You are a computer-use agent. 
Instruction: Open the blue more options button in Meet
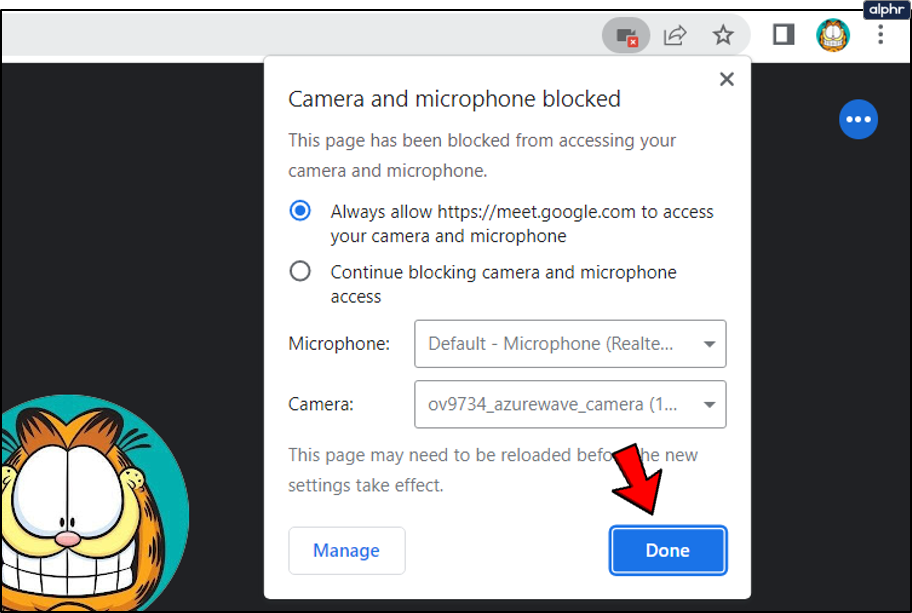pos(858,120)
